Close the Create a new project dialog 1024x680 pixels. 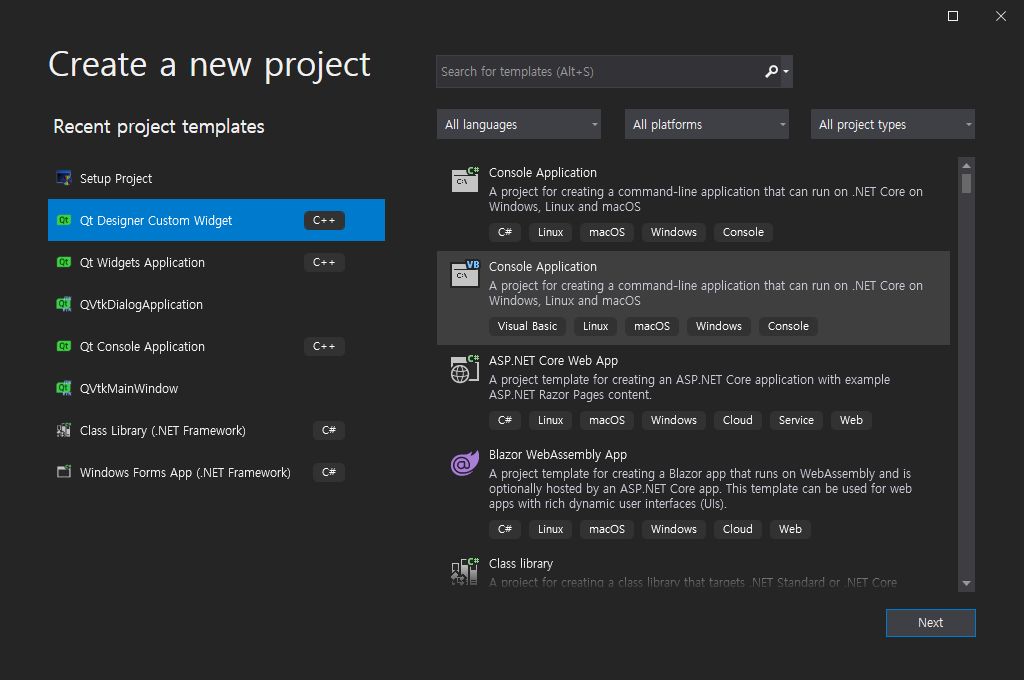coord(1000,16)
